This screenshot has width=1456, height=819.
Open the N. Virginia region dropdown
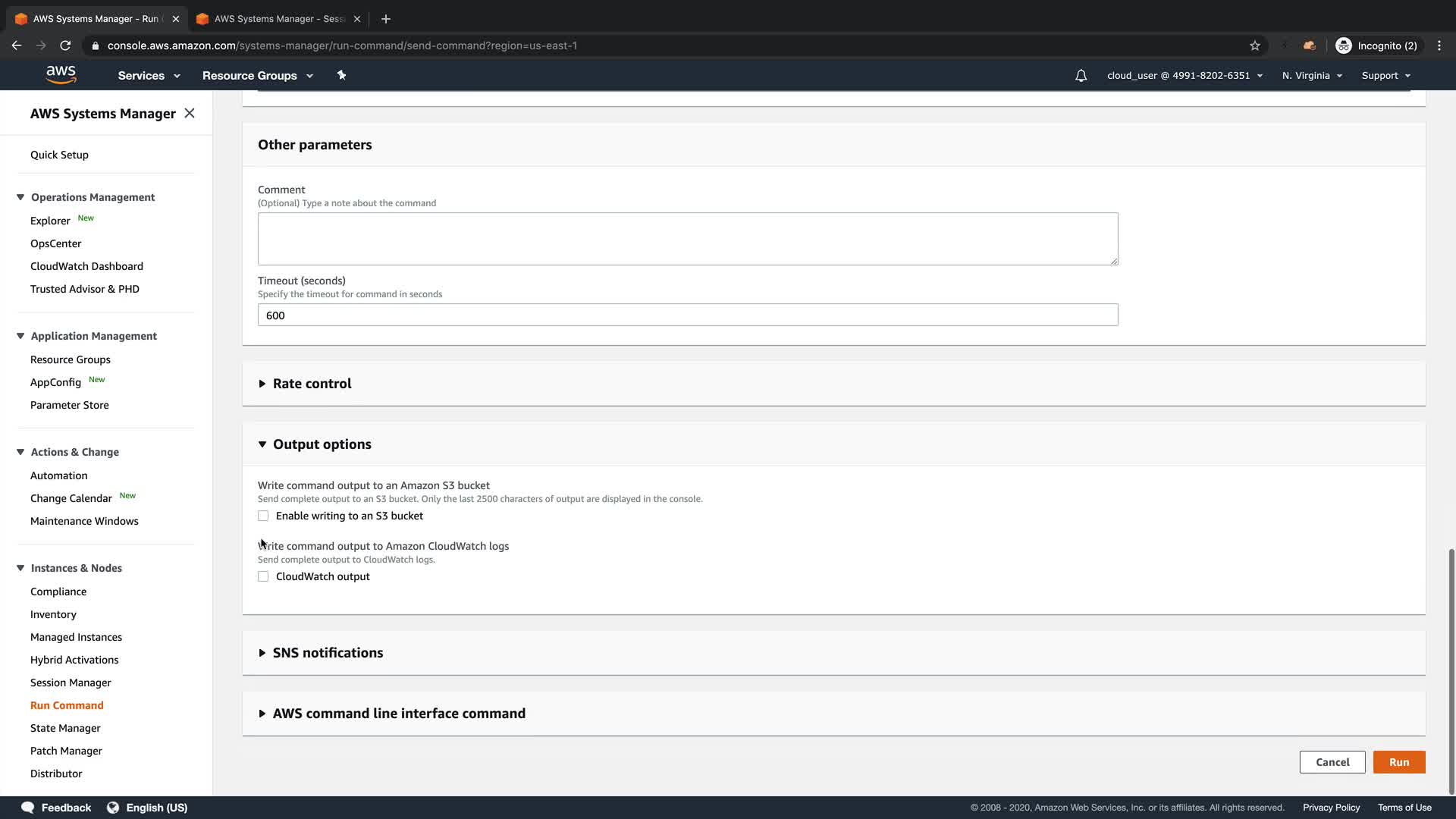coord(1312,76)
